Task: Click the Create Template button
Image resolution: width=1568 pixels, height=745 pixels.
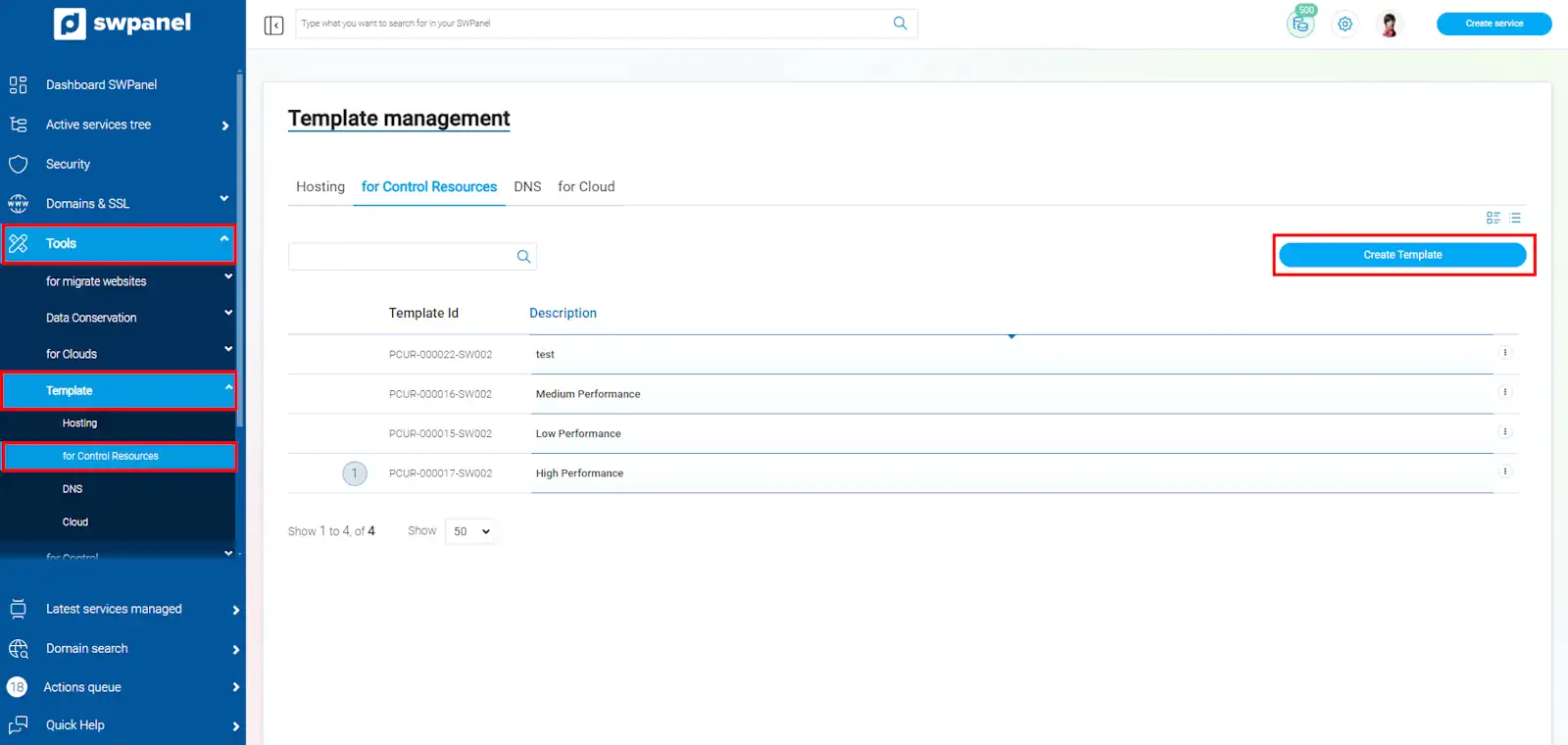Action: coord(1402,255)
